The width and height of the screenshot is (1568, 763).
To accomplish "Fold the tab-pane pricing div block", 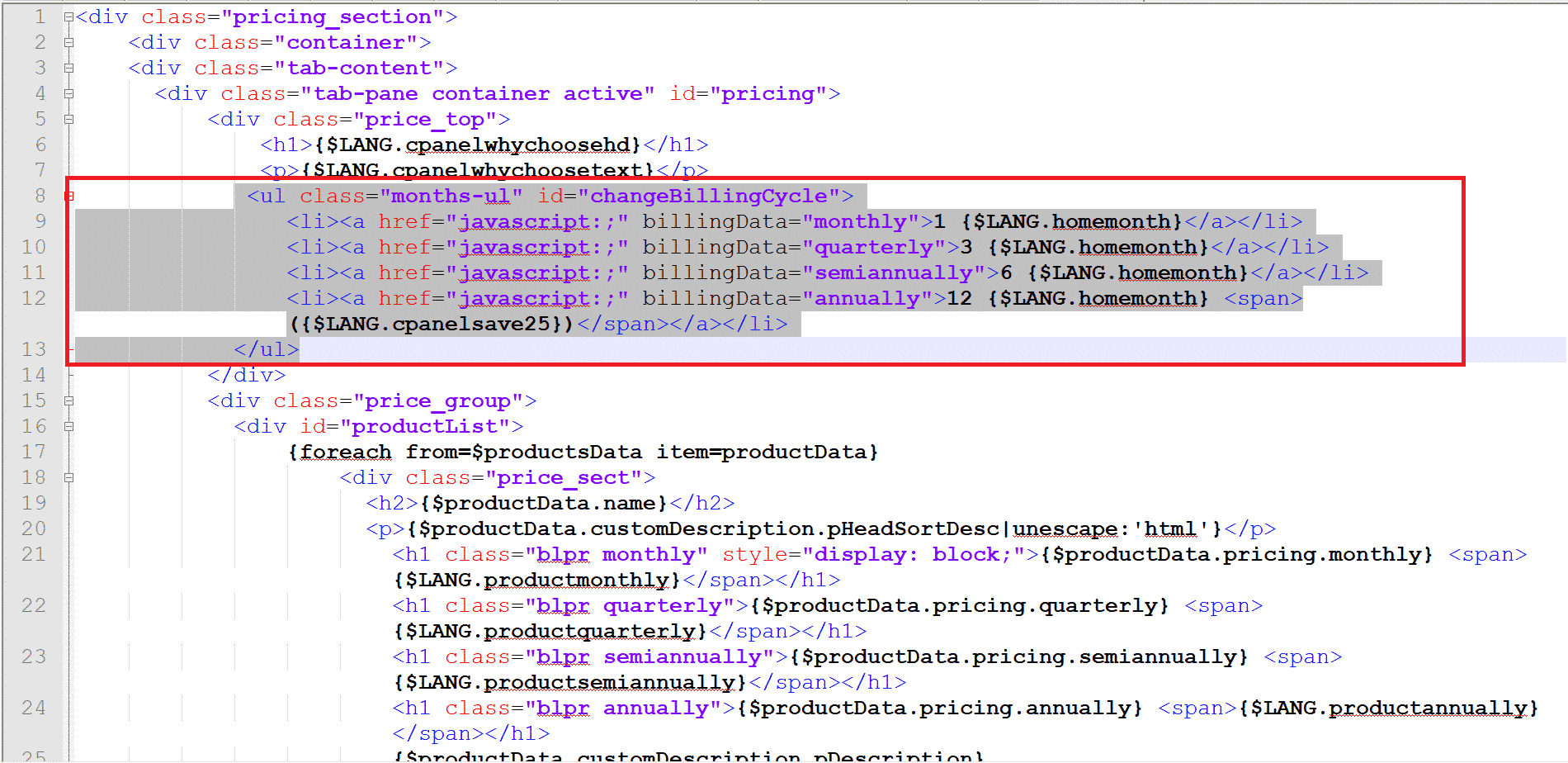I will (69, 93).
